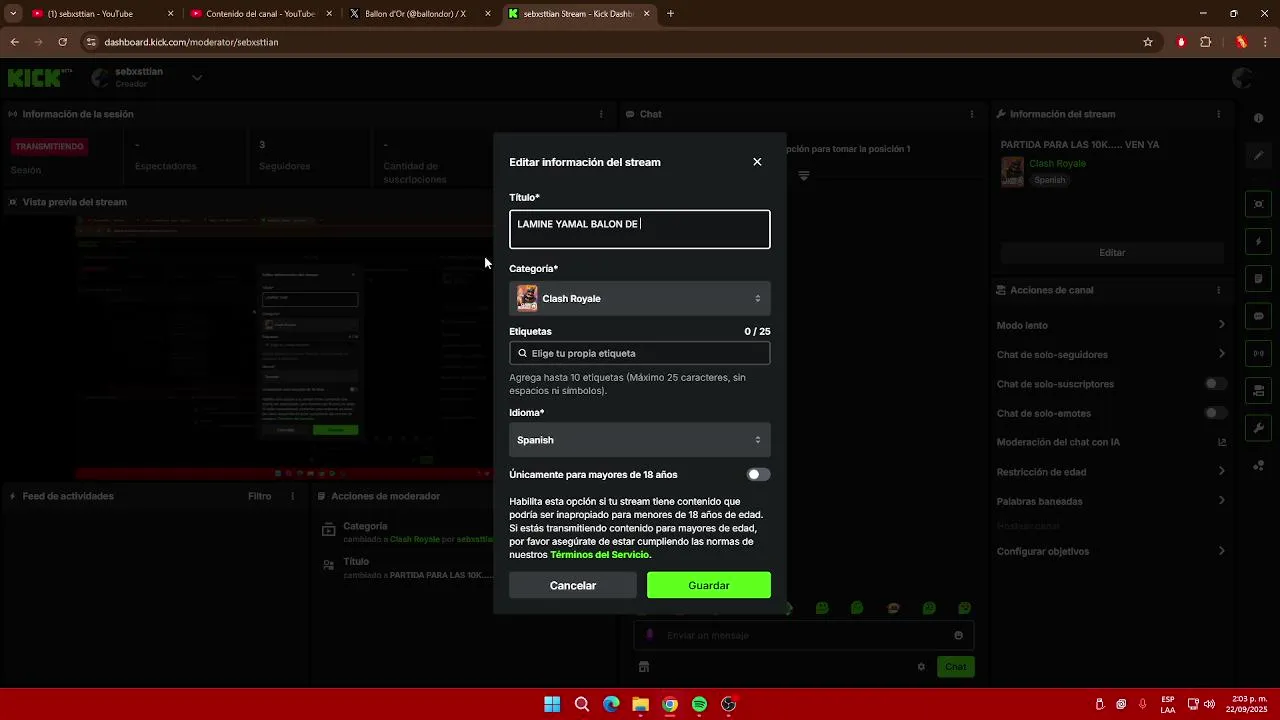
Task: Click the document notes icon in sidebar
Action: coord(1259,279)
